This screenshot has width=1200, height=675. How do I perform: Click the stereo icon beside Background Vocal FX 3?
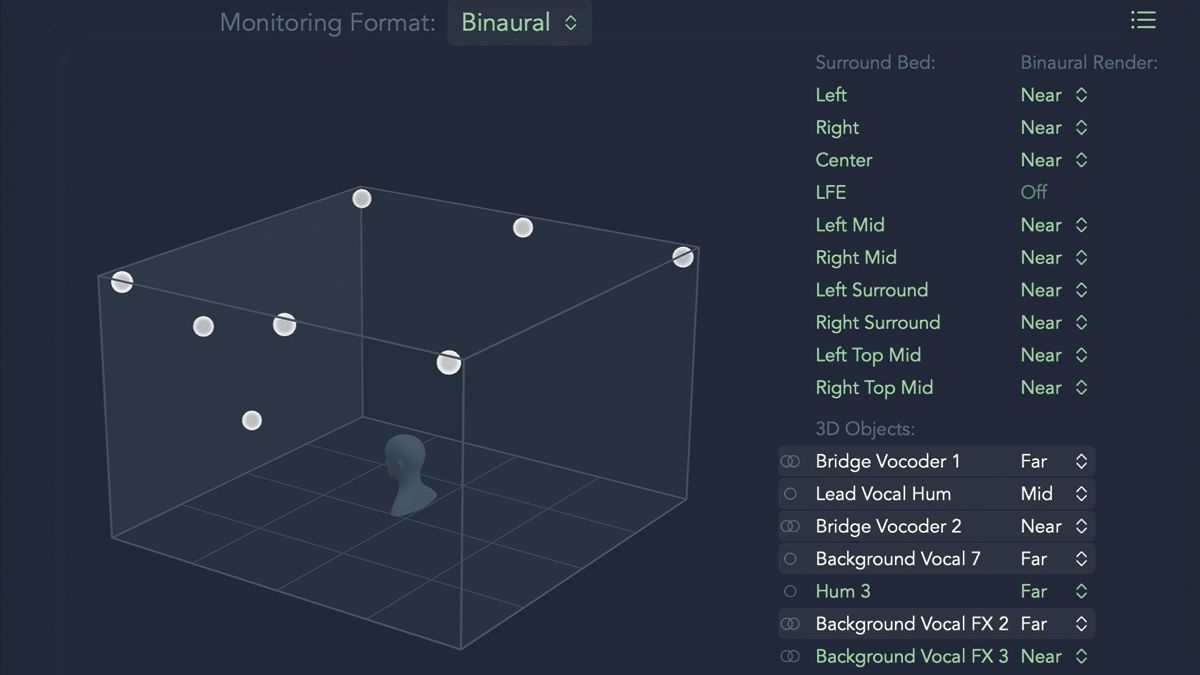(x=790, y=656)
